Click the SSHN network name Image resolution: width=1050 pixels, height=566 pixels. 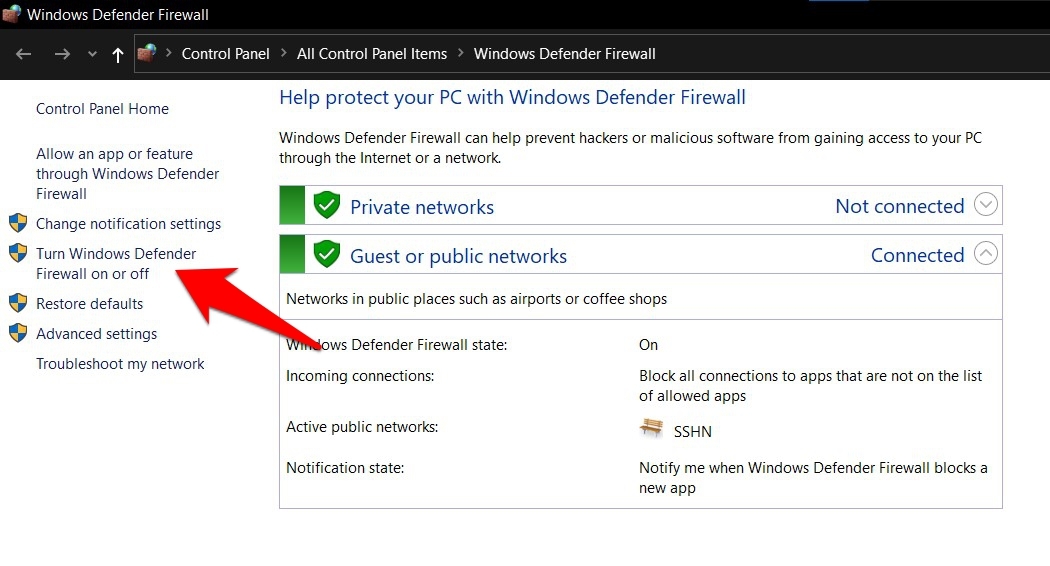tap(692, 431)
